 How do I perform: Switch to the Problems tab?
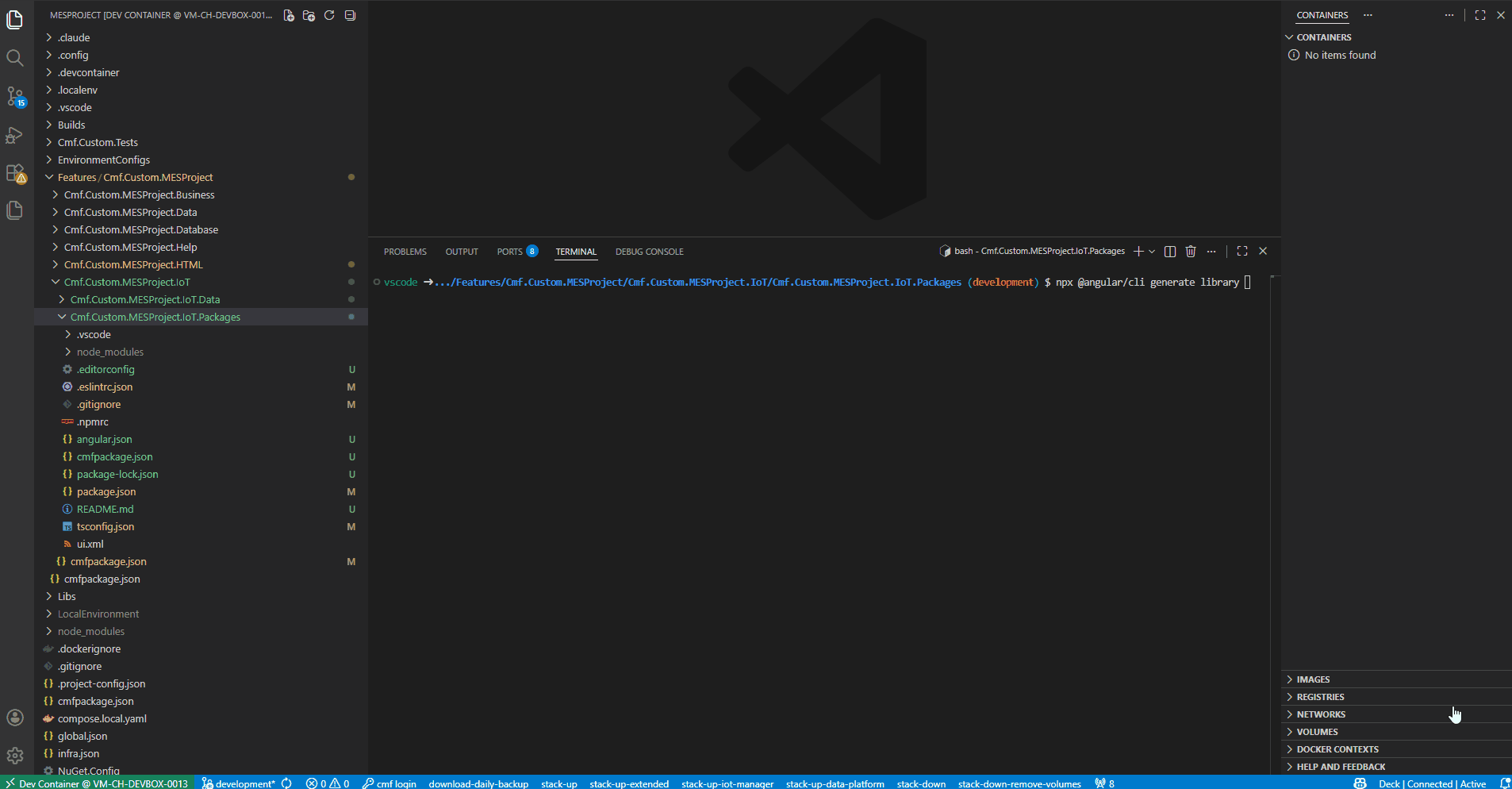point(405,252)
